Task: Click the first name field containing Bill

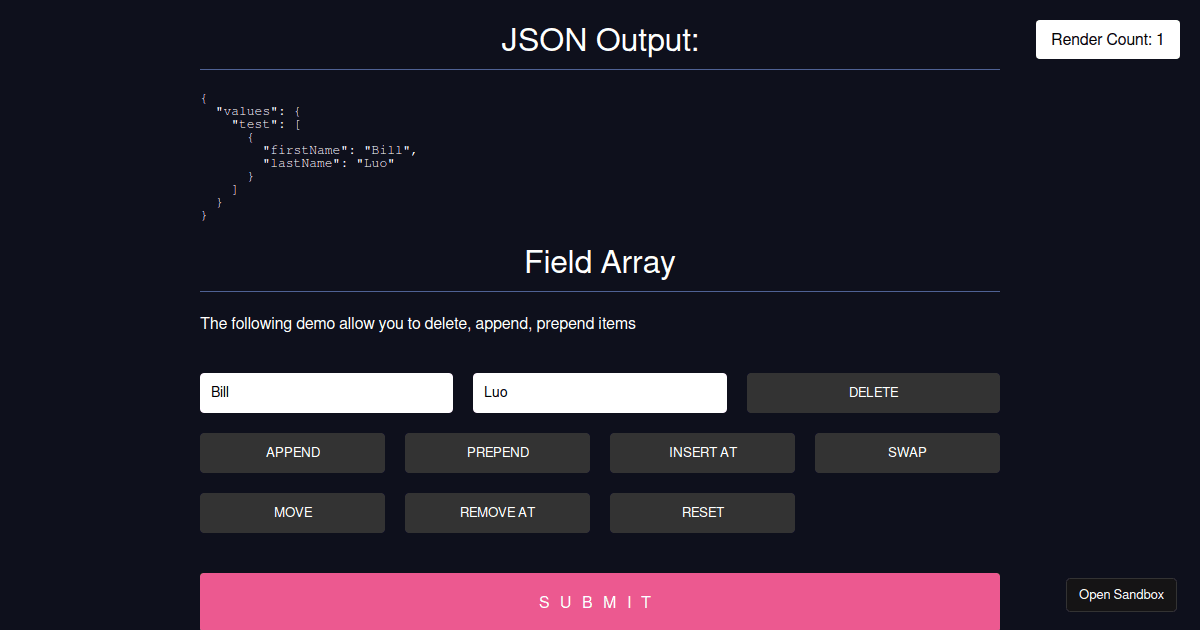Action: pyautogui.click(x=326, y=393)
